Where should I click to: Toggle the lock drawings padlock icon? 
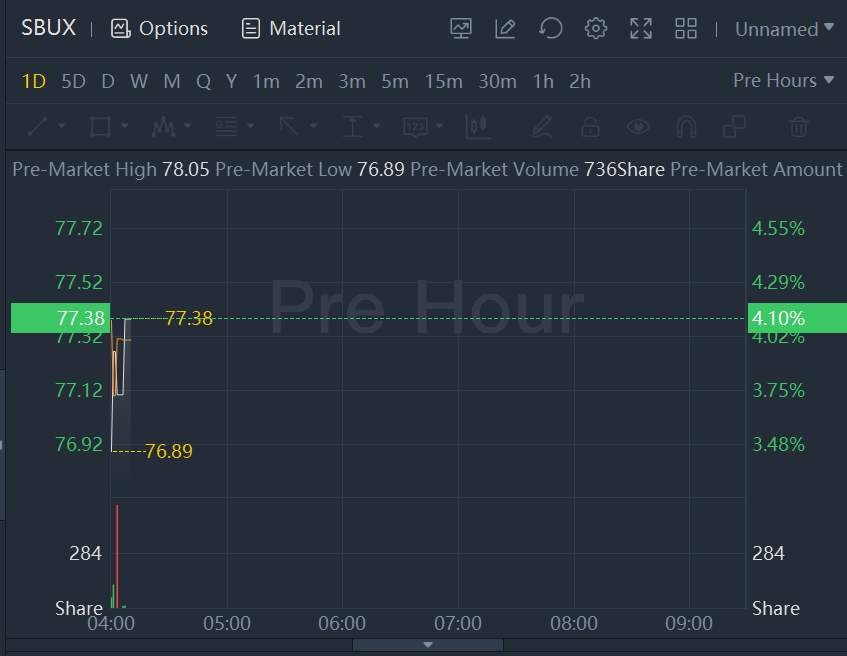[590, 127]
